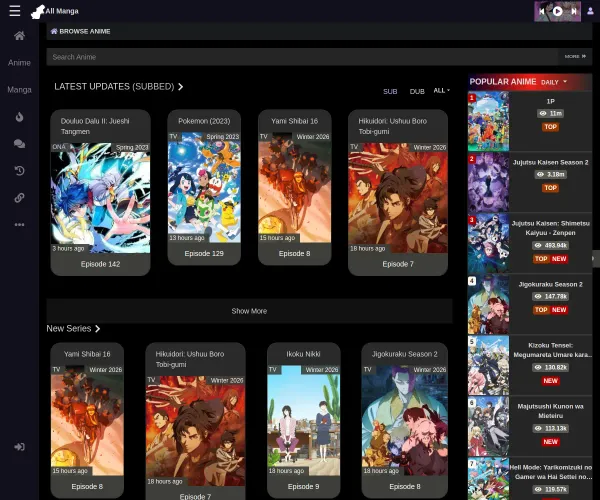Open Jigokuraku Season 2 popular title
Viewport: 600px width, 500px height.
point(551,284)
